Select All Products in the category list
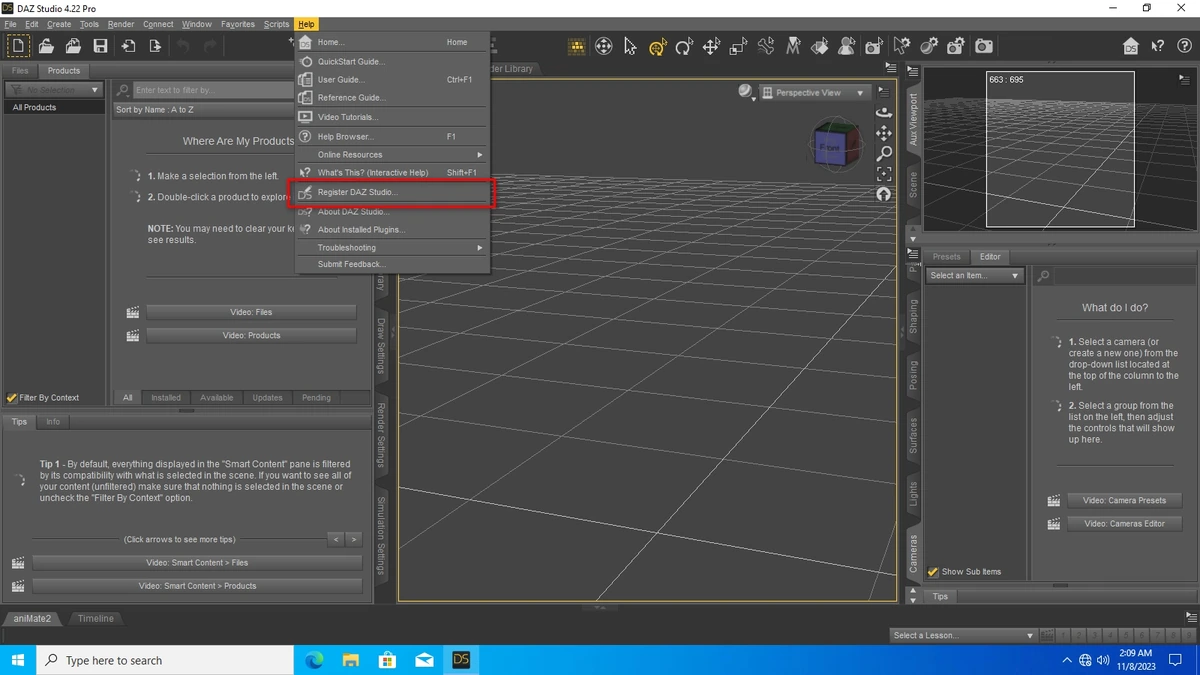1200x675 pixels. pos(54,107)
